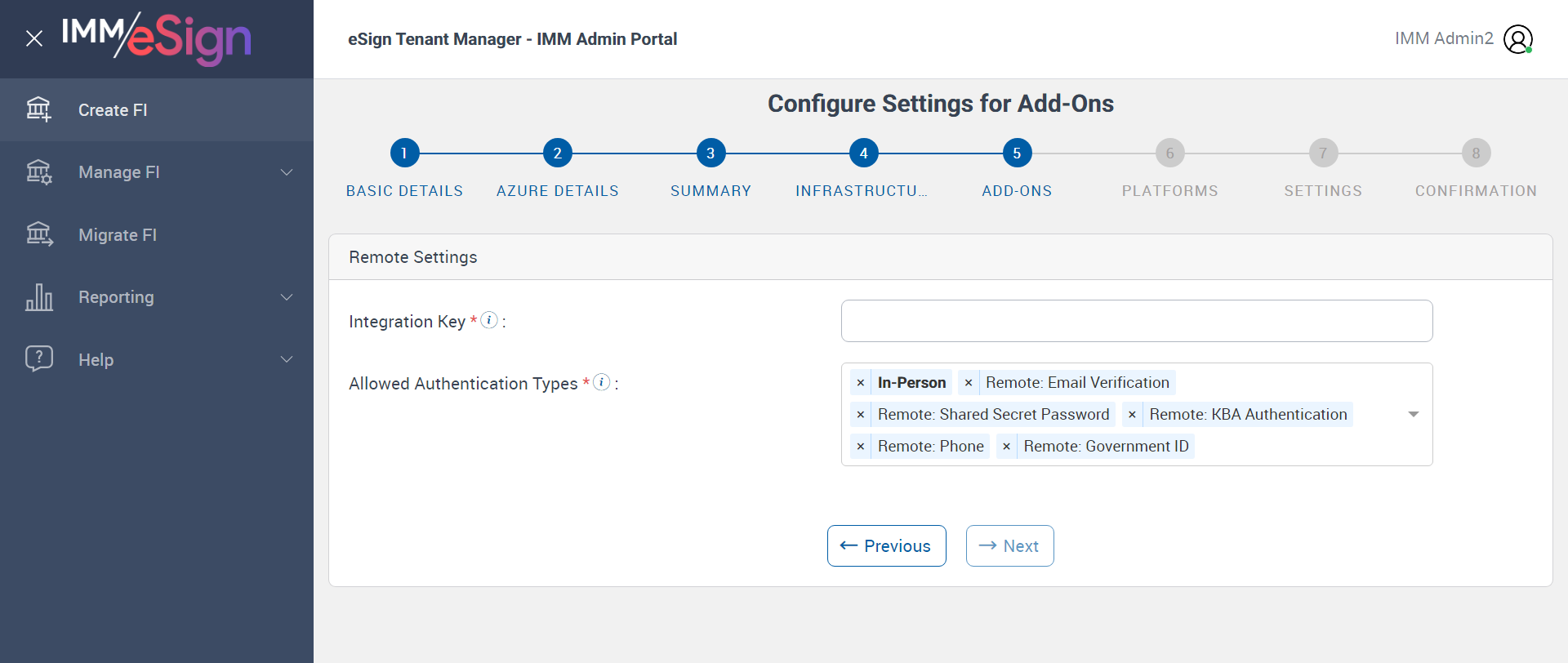The width and height of the screenshot is (1568, 663).
Task: Click the Integration Key input field
Action: [x=1136, y=321]
